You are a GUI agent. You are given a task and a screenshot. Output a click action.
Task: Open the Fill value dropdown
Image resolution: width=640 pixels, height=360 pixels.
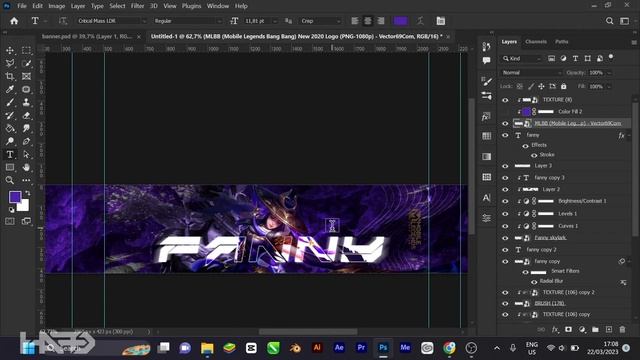[x=609, y=87]
